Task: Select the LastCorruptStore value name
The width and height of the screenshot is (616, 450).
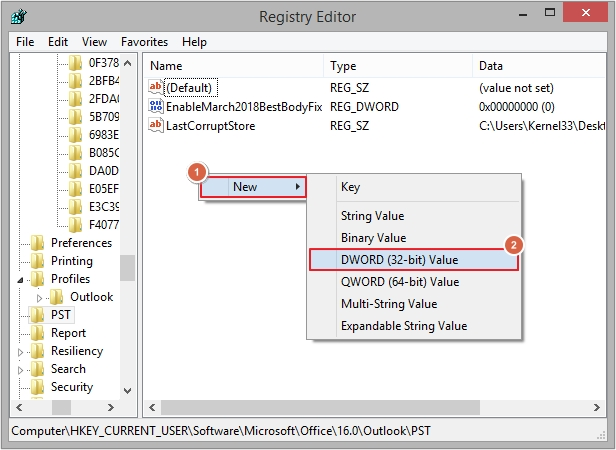Action: pos(211,126)
